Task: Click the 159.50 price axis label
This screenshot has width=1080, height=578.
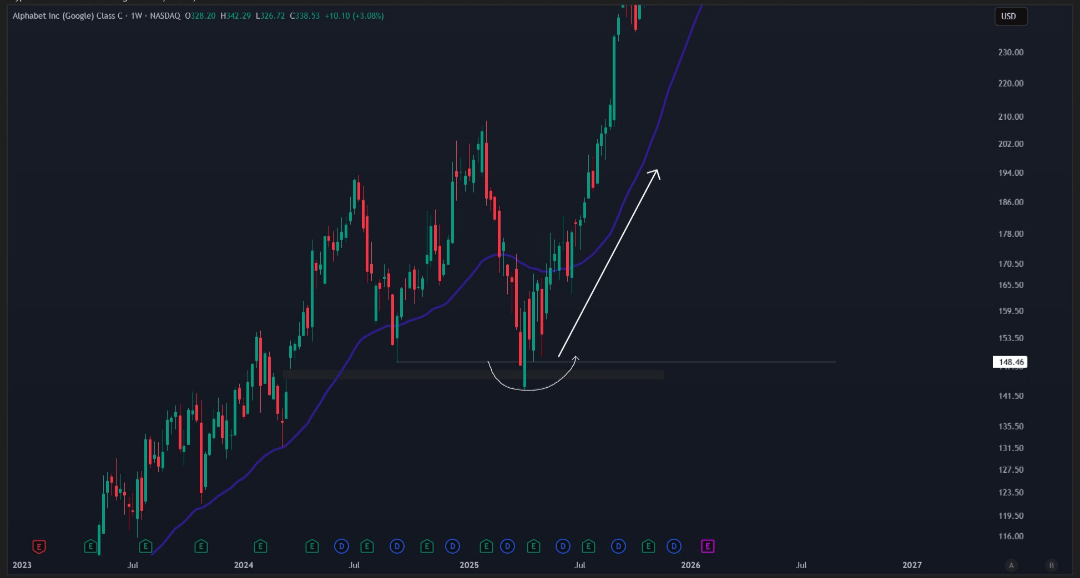Action: [x=1010, y=311]
